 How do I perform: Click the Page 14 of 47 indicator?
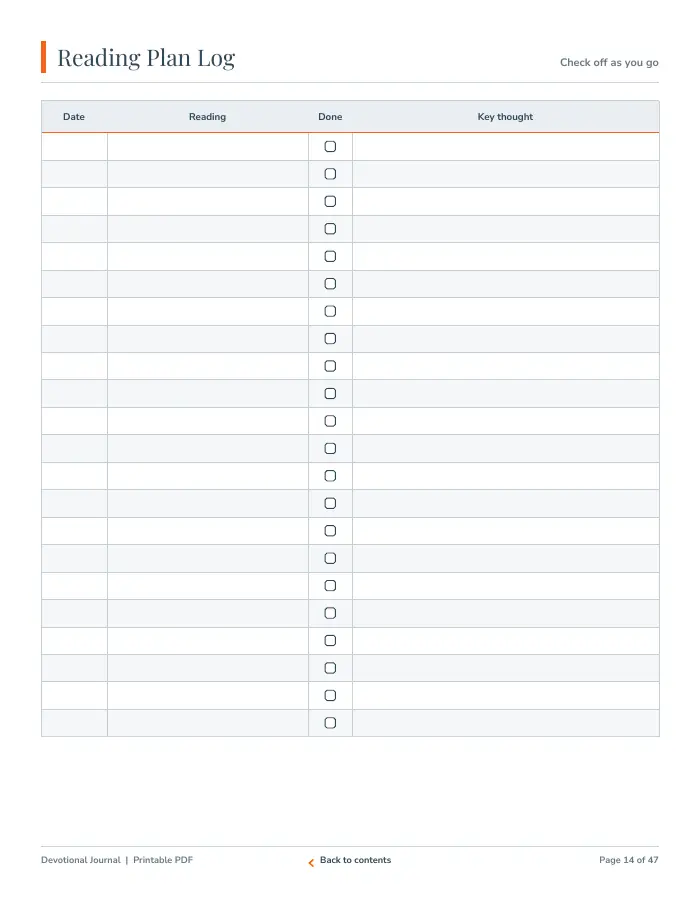pos(629,860)
